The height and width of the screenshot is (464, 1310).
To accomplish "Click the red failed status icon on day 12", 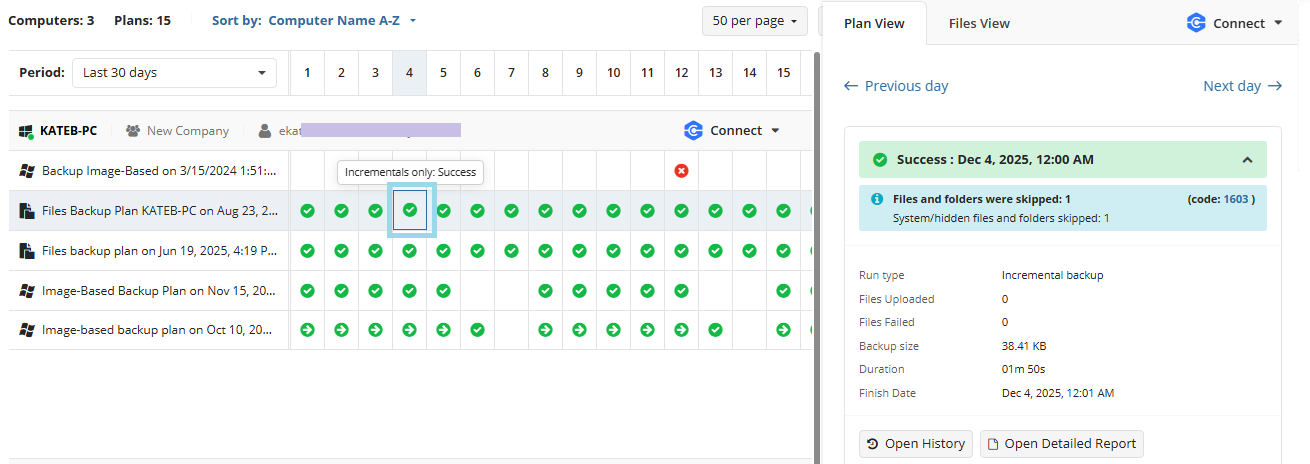I will (x=681, y=171).
